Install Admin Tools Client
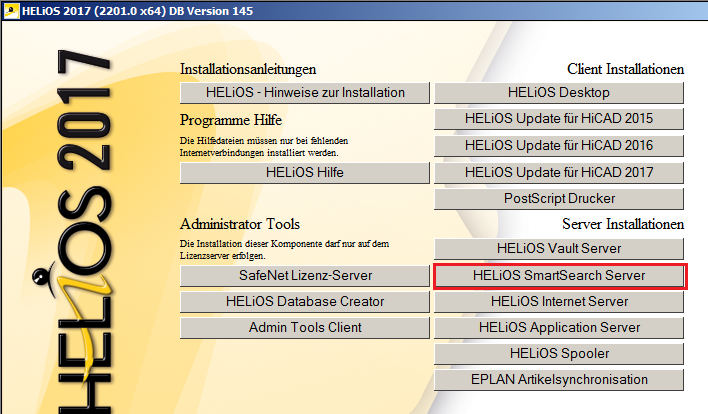This screenshot has height=414, width=708. click(305, 327)
